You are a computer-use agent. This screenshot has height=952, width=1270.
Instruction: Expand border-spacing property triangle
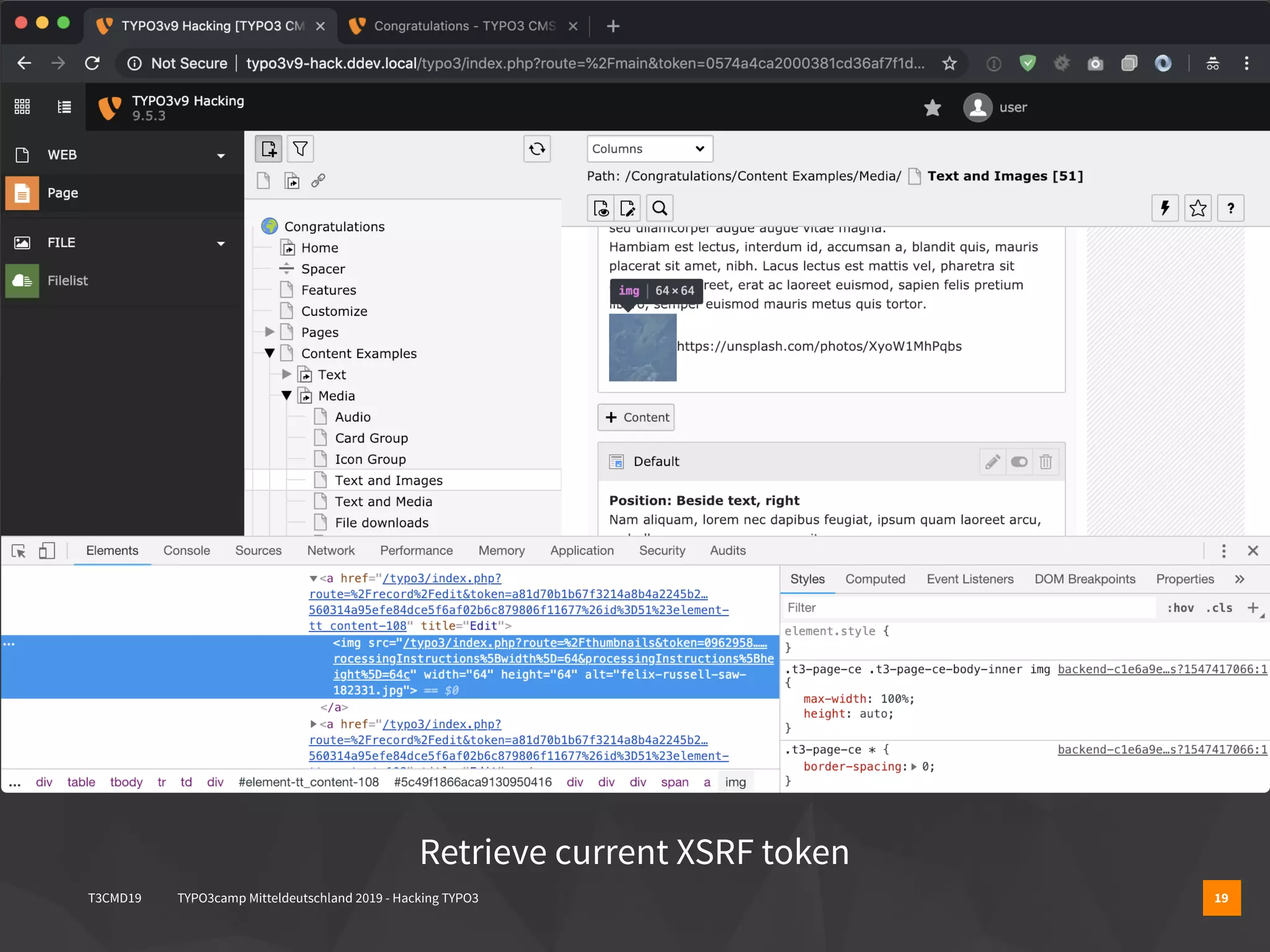pyautogui.click(x=914, y=767)
